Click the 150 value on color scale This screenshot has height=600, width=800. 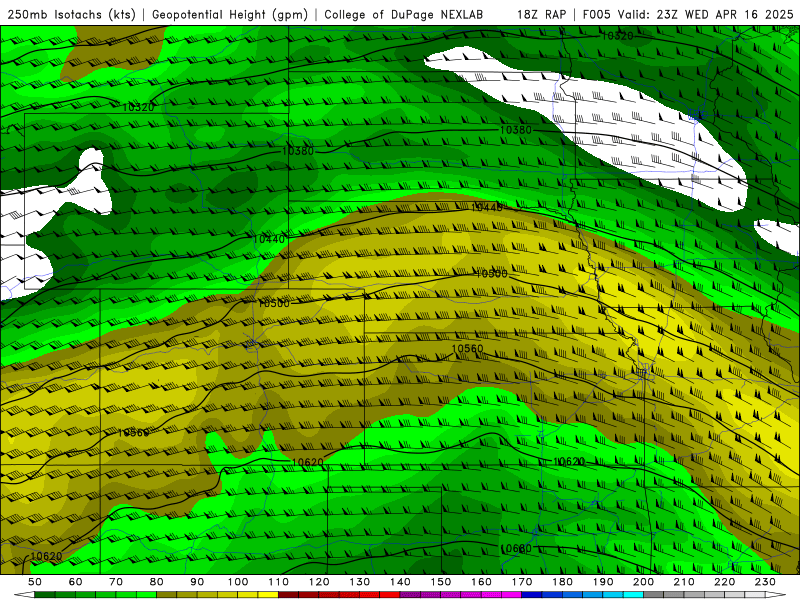coord(441,582)
